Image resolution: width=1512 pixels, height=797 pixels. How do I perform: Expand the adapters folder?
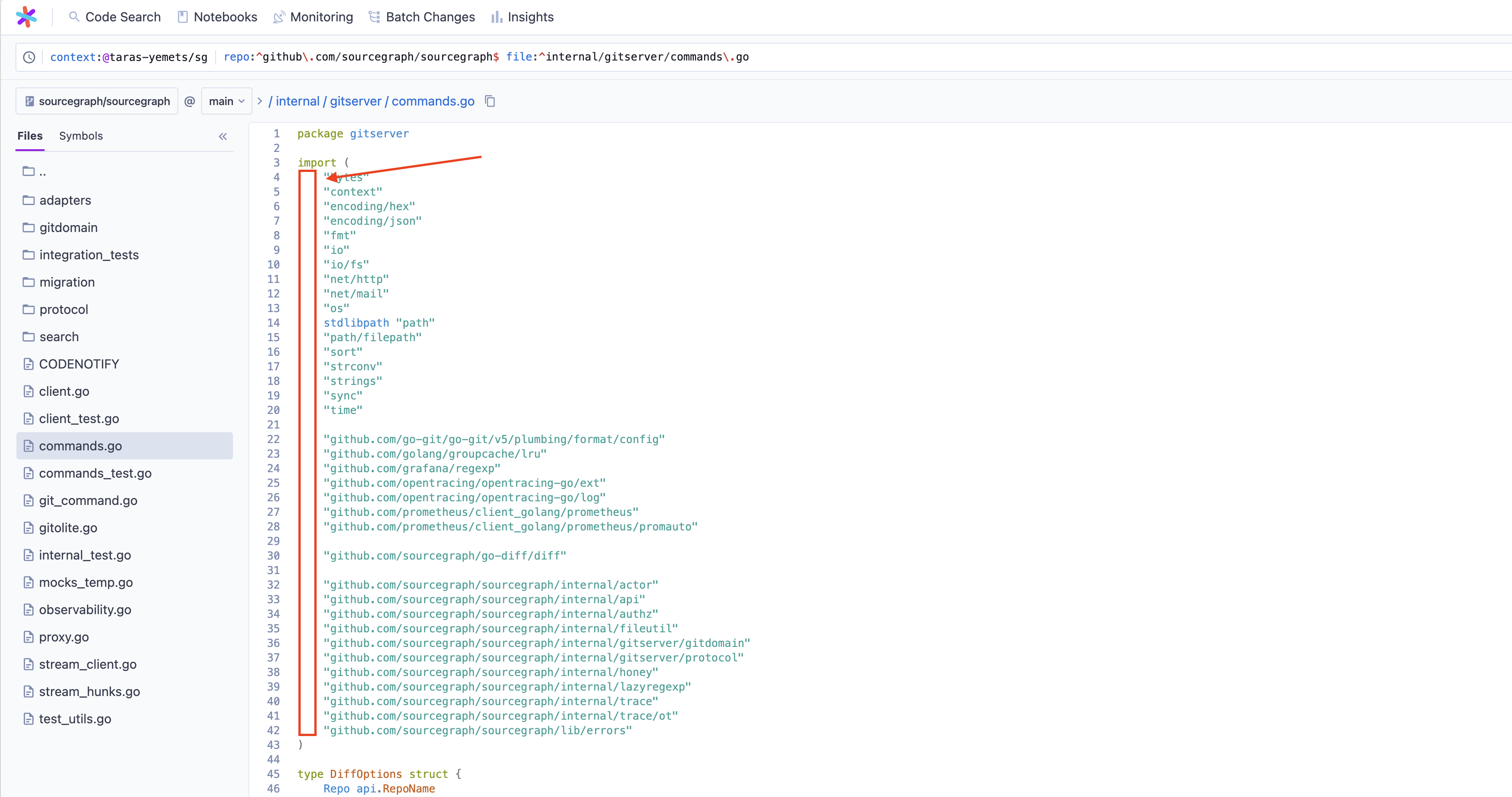65,200
